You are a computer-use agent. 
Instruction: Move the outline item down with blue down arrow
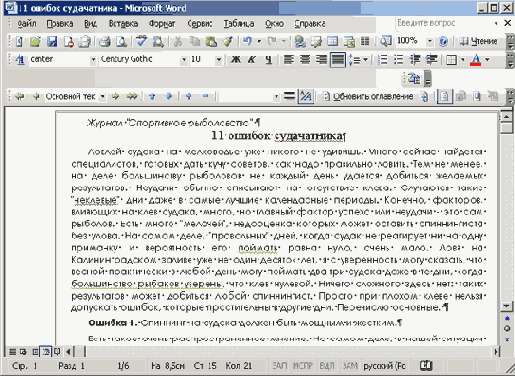[169, 97]
